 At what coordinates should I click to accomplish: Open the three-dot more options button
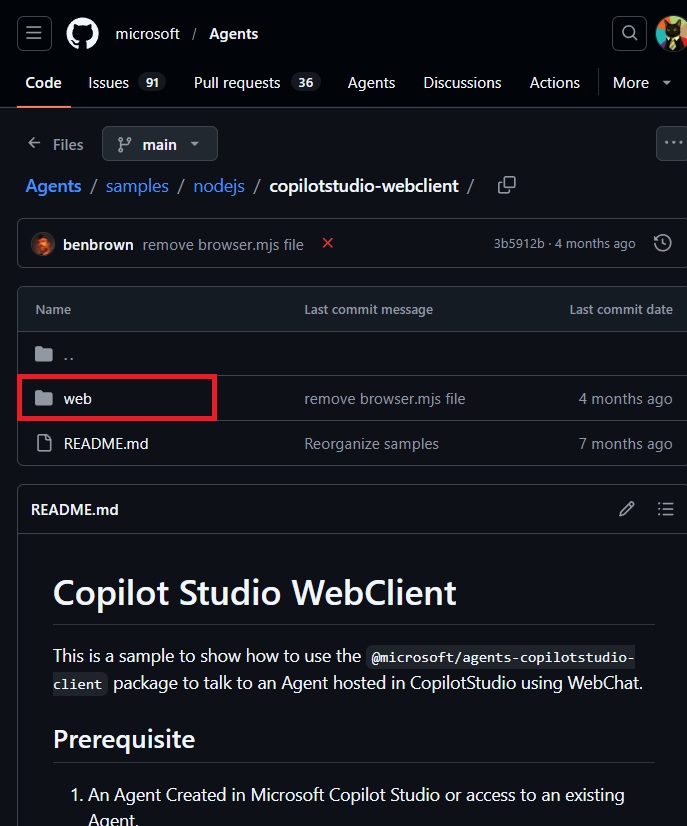(671, 144)
